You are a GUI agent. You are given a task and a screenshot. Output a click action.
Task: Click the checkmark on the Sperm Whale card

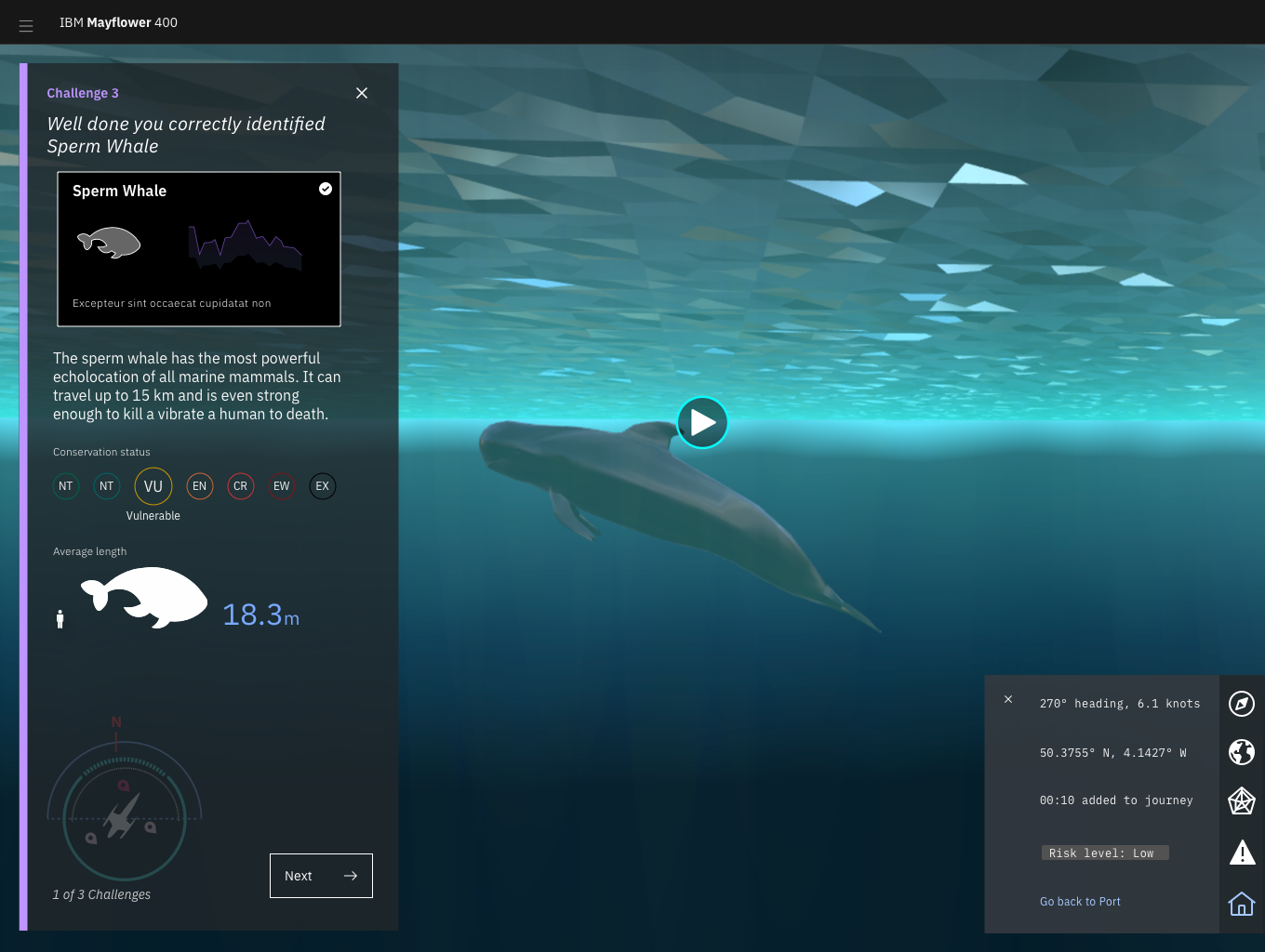pyautogui.click(x=326, y=189)
